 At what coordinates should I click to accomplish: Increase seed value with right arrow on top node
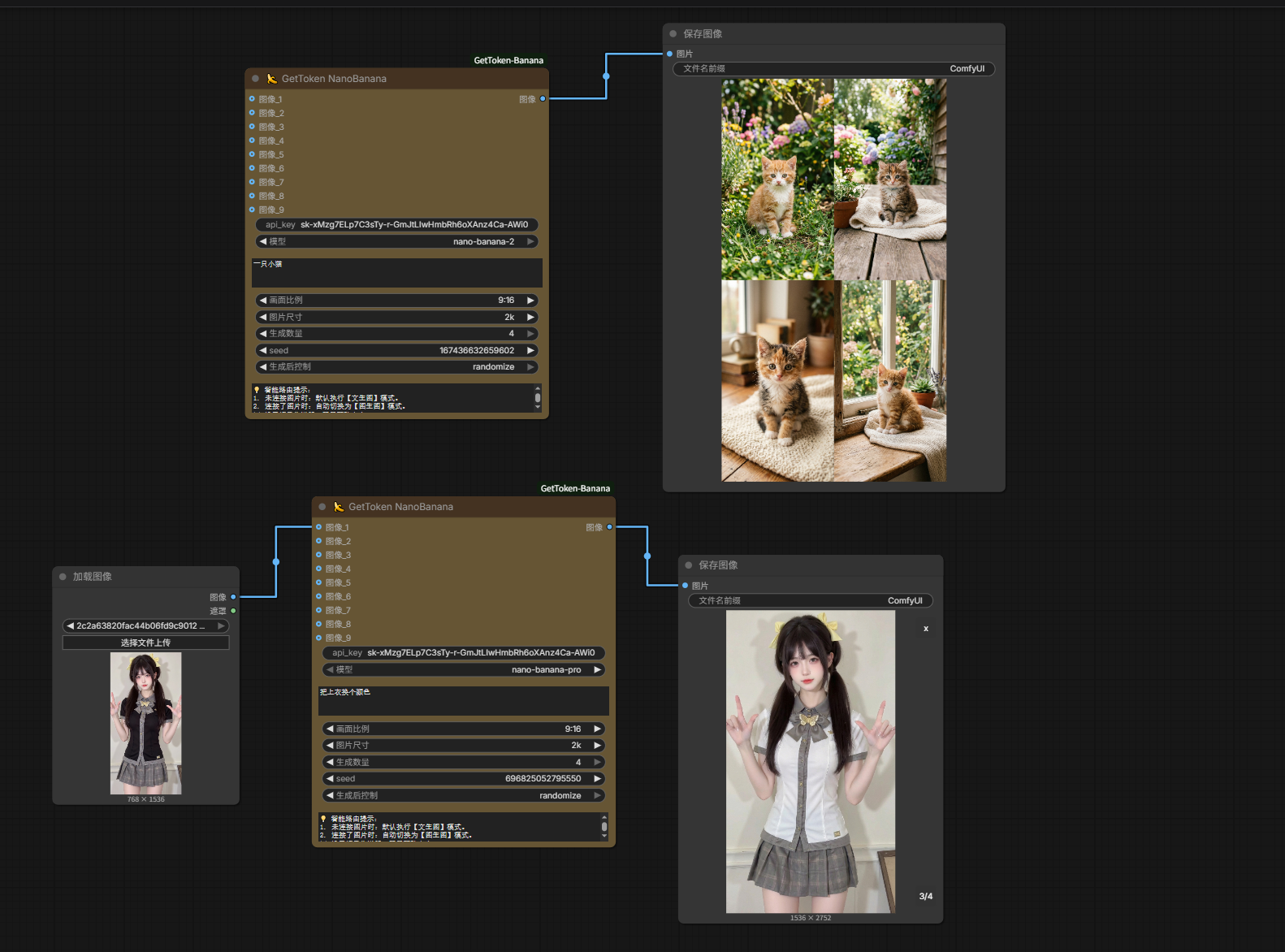(x=530, y=351)
